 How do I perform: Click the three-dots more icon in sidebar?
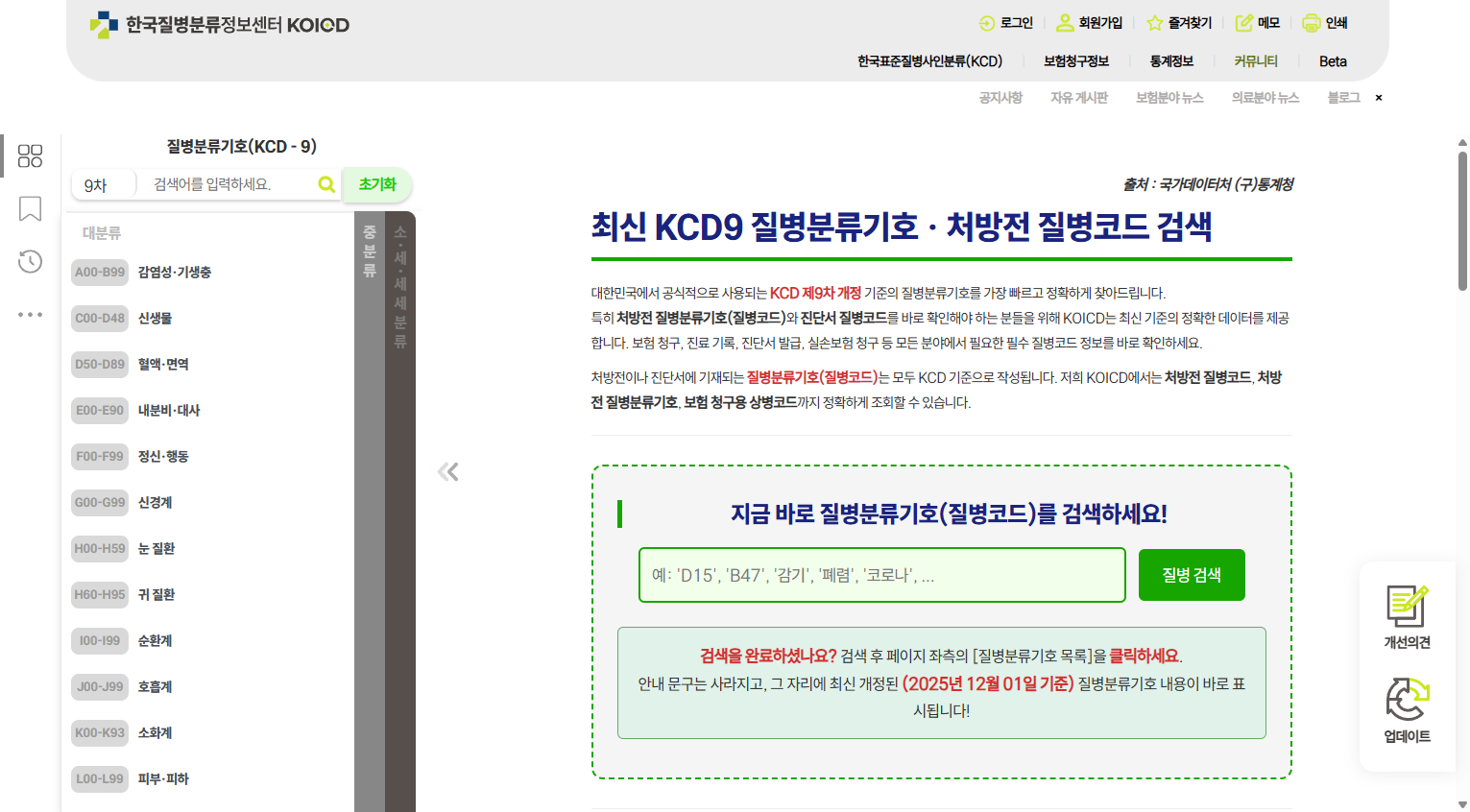coord(30,315)
